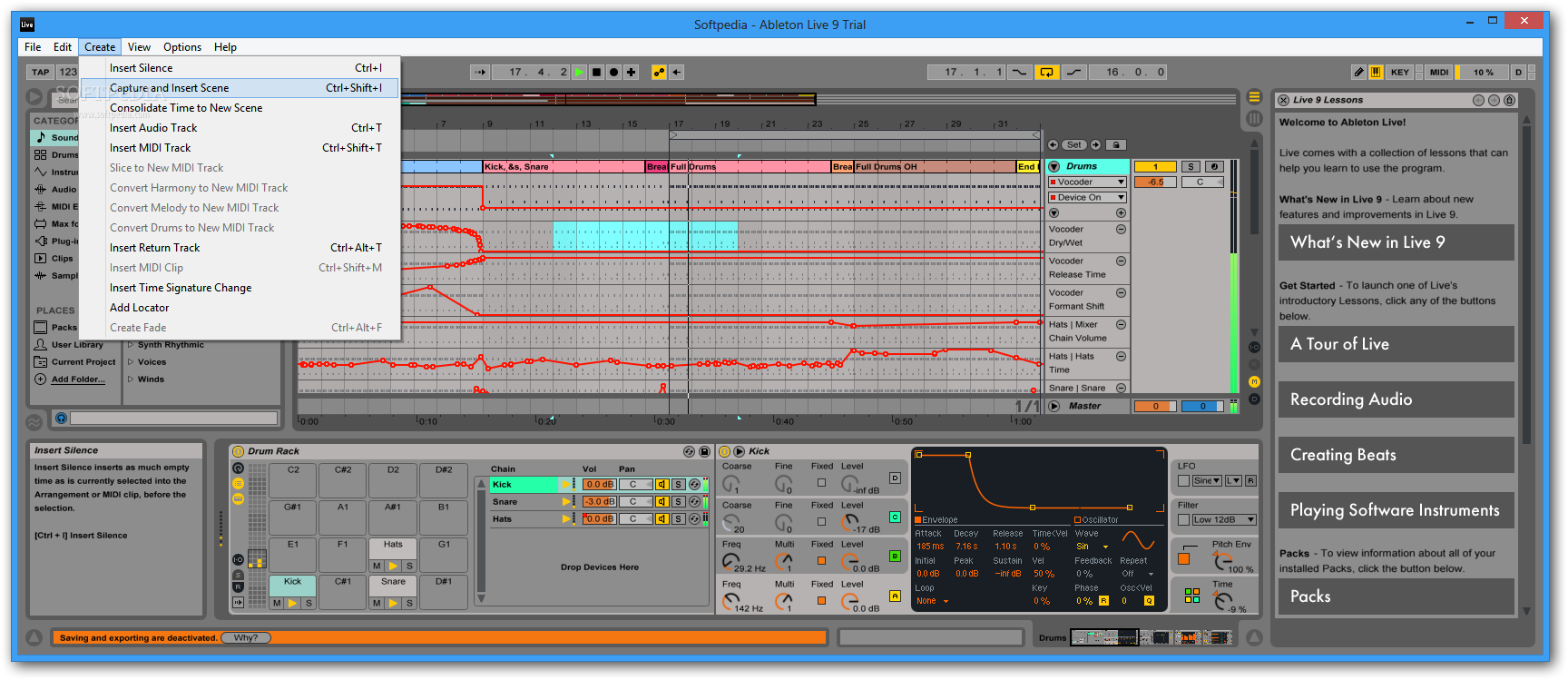Screen dimensions: 1568x680
Task: Toggle Drum Rack devices view button
Action: [x=239, y=498]
